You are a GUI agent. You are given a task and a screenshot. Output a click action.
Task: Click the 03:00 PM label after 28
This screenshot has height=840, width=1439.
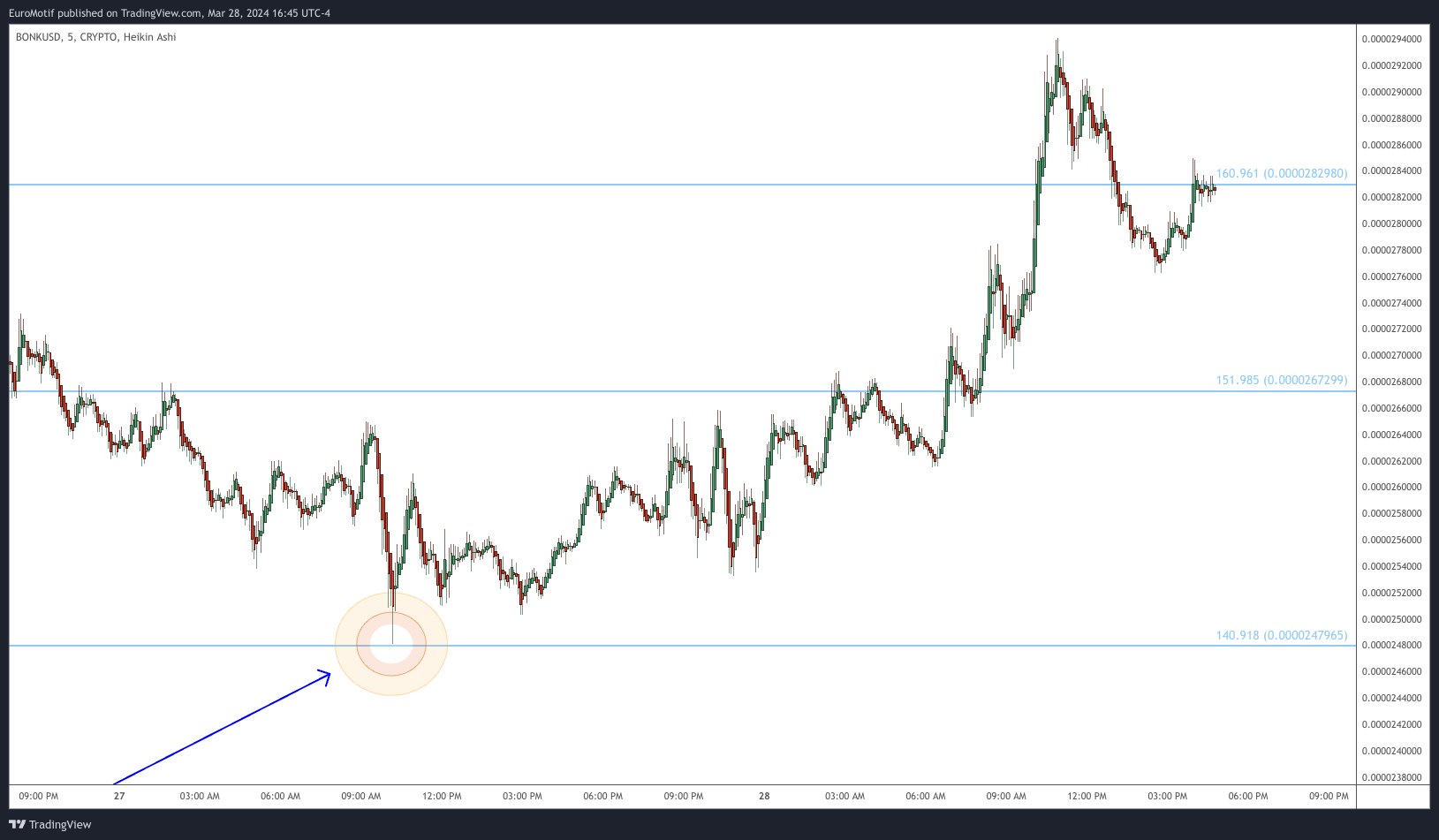click(1167, 796)
